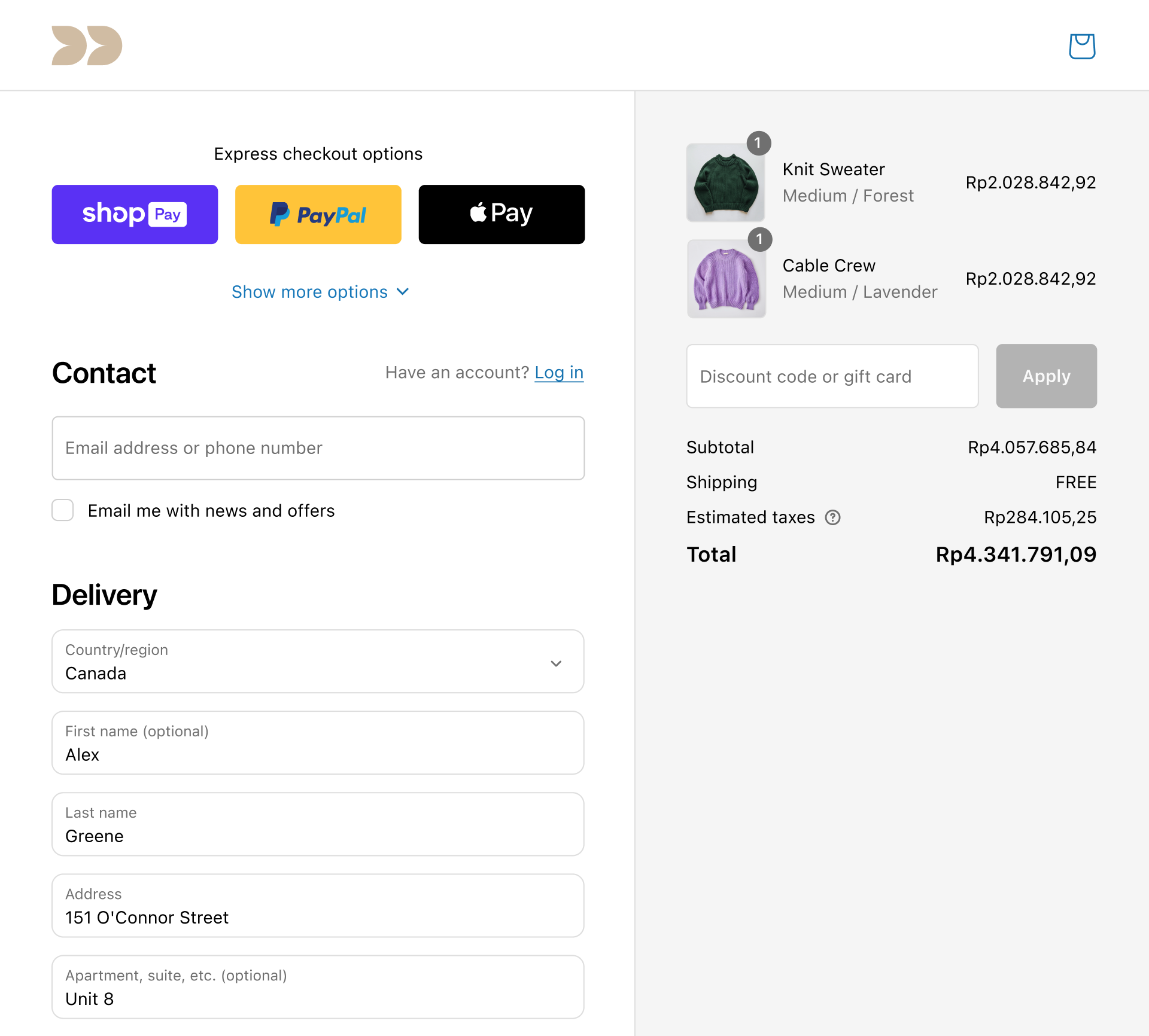The width and height of the screenshot is (1149, 1036).
Task: Click the email or phone number field
Action: [318, 448]
